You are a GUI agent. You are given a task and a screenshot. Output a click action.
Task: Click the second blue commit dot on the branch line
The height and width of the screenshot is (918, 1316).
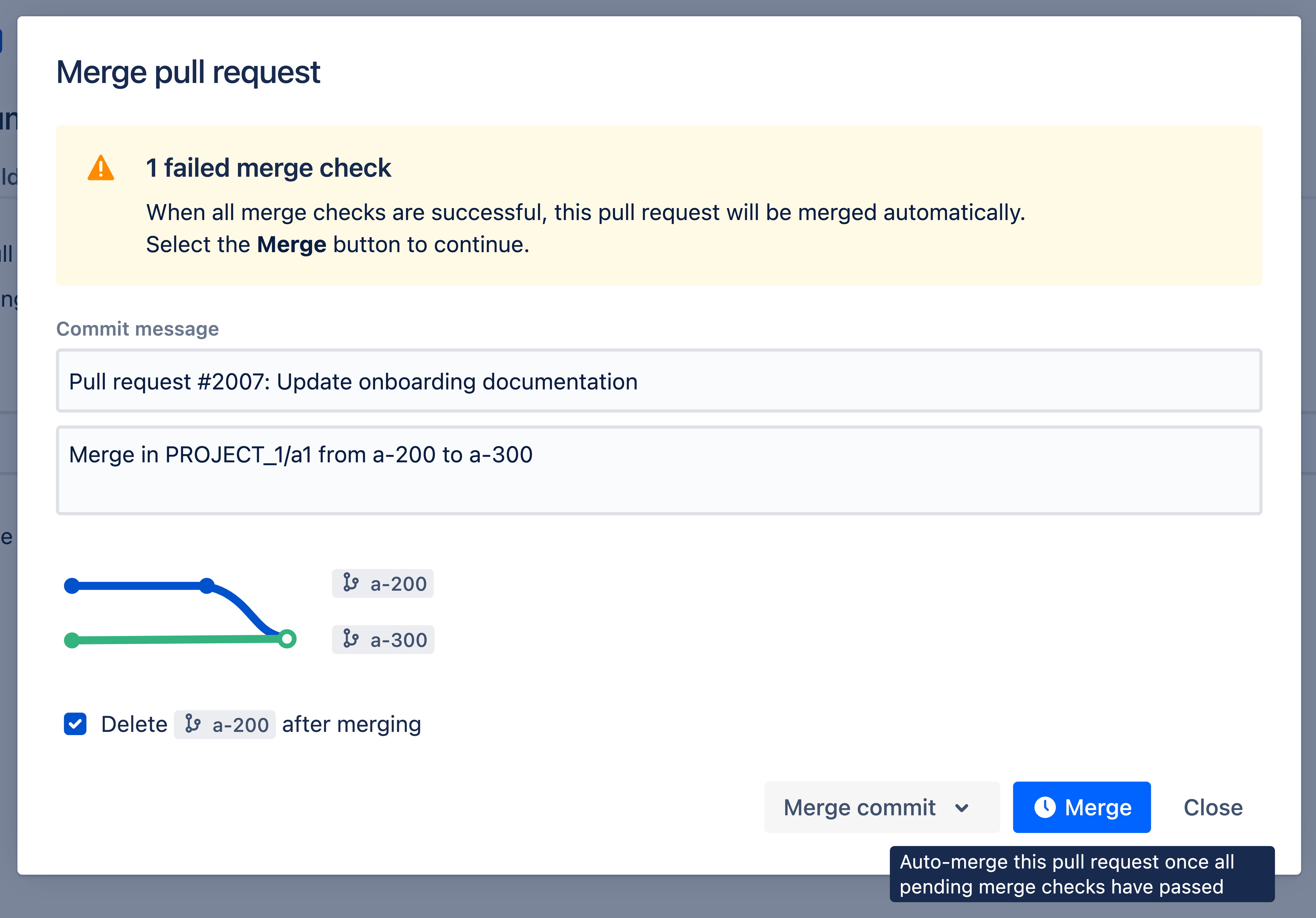(x=207, y=586)
